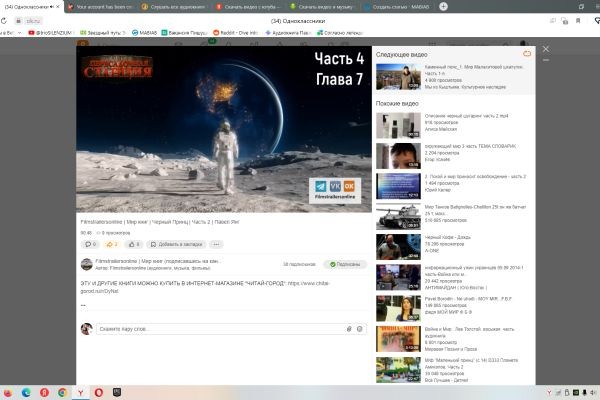Switch to the 'Создать статью - MABIAB' tab

click(x=396, y=7)
